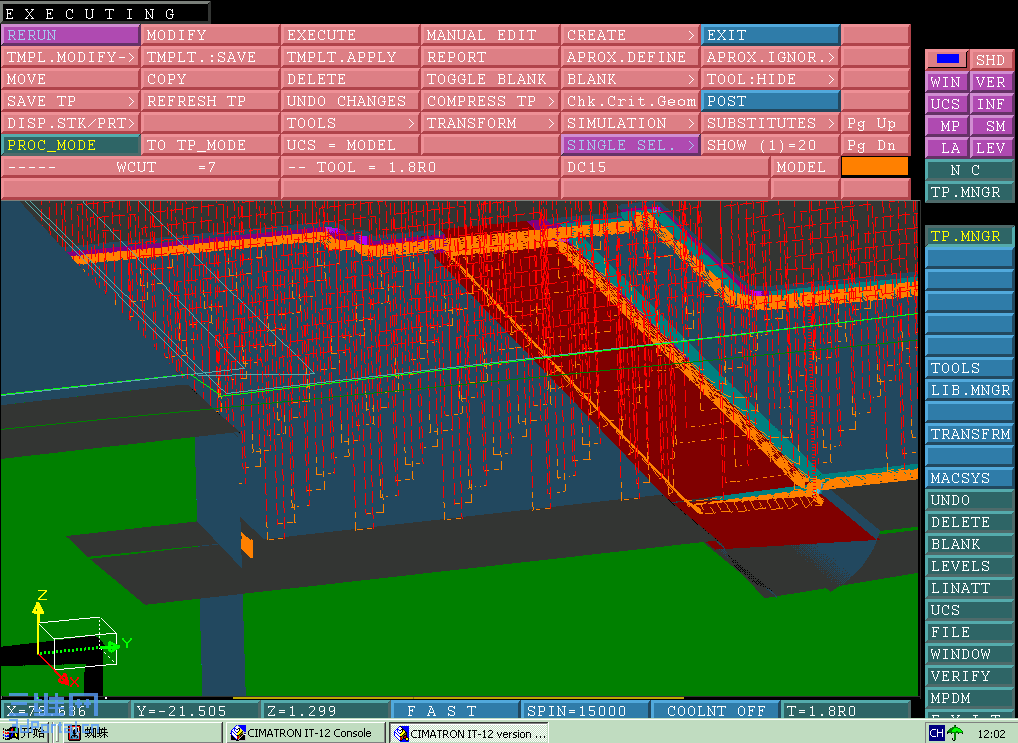Click the POST button

pos(770,101)
